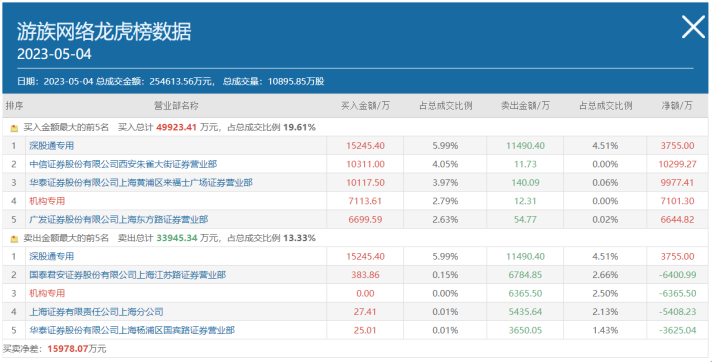Screen dimensions: 712x362
Task: Click the title 游族网络龙虎榜数据
Action: pyautogui.click(x=104, y=31)
